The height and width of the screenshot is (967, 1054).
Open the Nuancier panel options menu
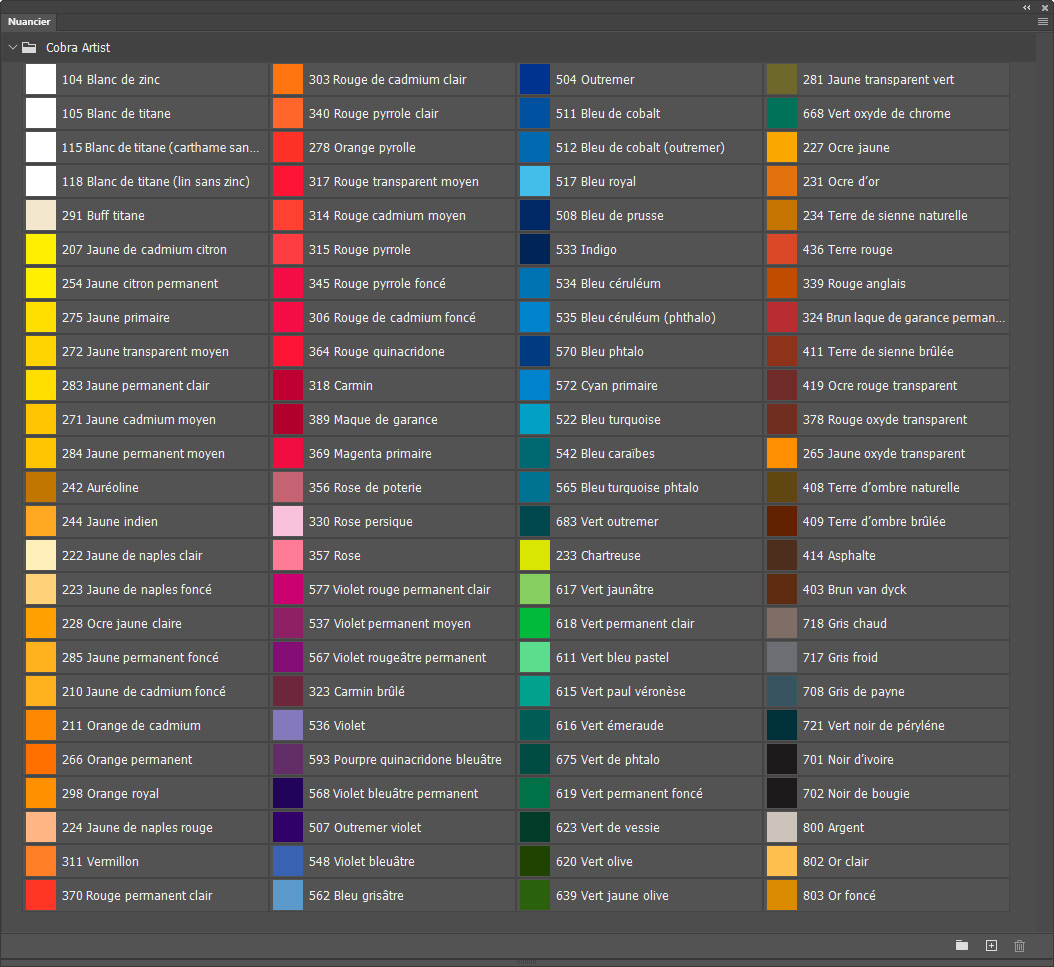(x=1043, y=22)
